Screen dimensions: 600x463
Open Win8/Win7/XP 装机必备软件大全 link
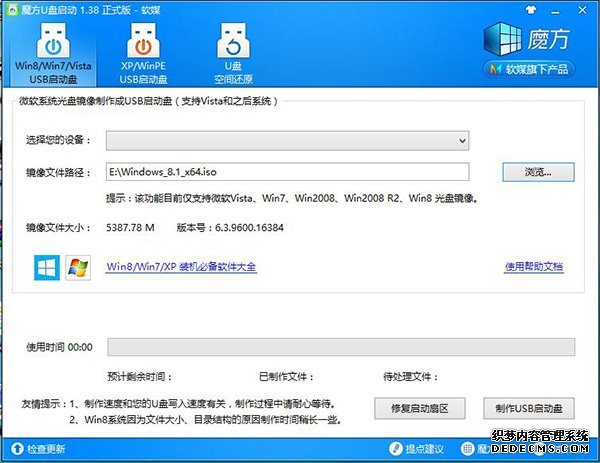coord(181,267)
